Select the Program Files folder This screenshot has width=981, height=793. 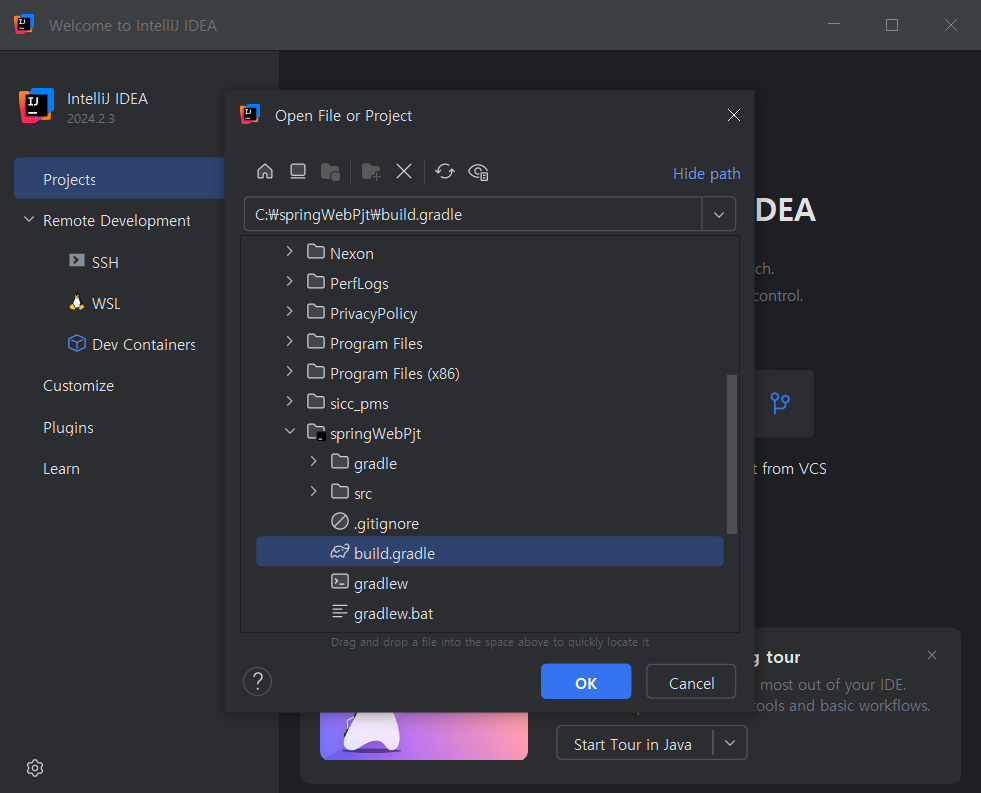(490, 343)
